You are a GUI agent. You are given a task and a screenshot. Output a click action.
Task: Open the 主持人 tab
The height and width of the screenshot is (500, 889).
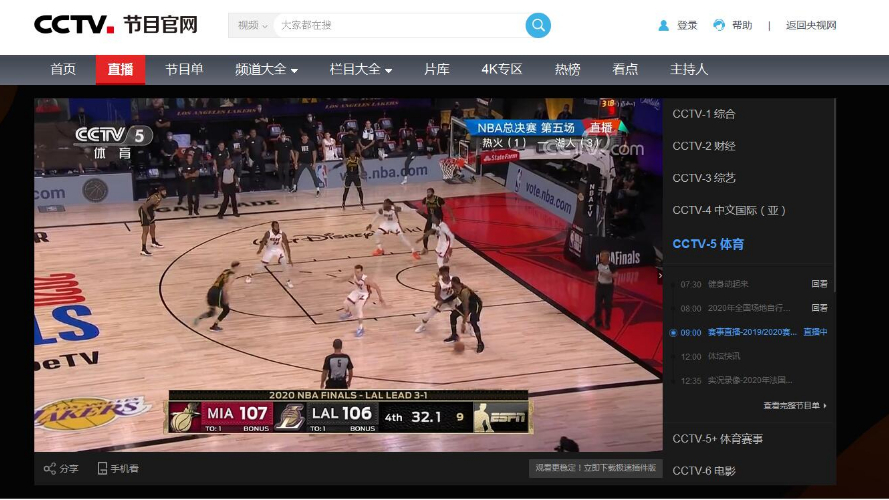(x=689, y=70)
